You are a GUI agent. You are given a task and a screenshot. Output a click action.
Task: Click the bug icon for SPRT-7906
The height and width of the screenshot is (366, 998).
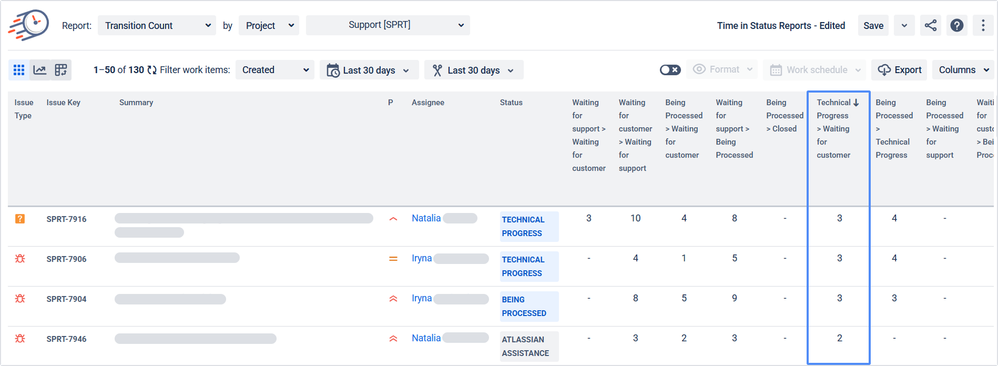[20, 258]
